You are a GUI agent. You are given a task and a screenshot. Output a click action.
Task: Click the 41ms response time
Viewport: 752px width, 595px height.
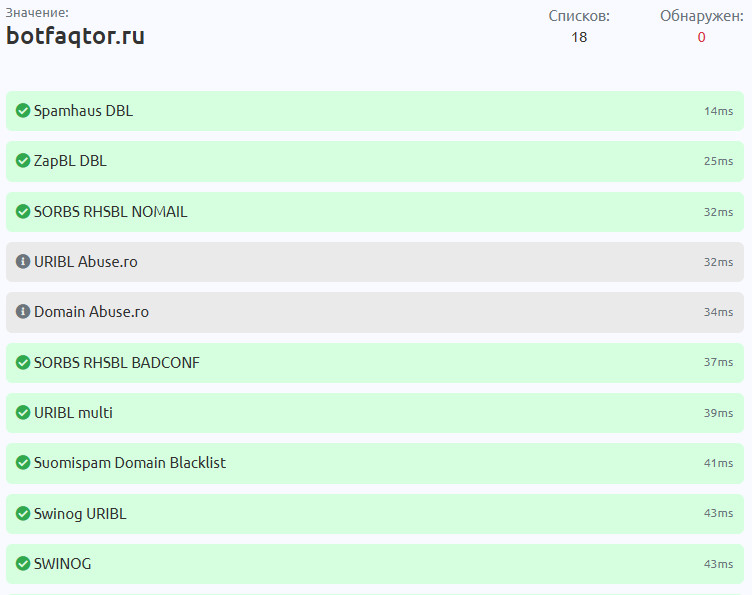click(718, 463)
